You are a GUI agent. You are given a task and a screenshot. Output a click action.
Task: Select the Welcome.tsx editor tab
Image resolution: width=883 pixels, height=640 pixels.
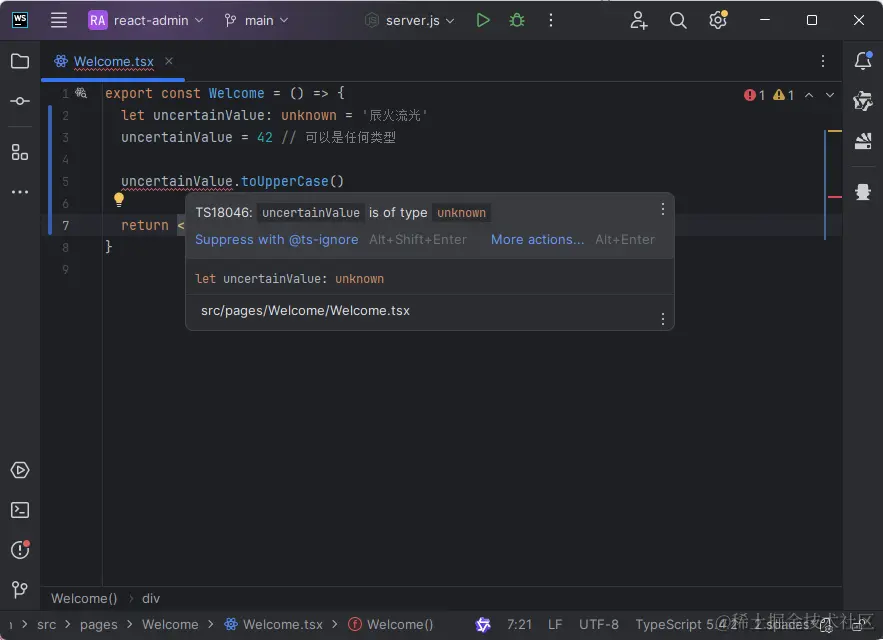(113, 61)
